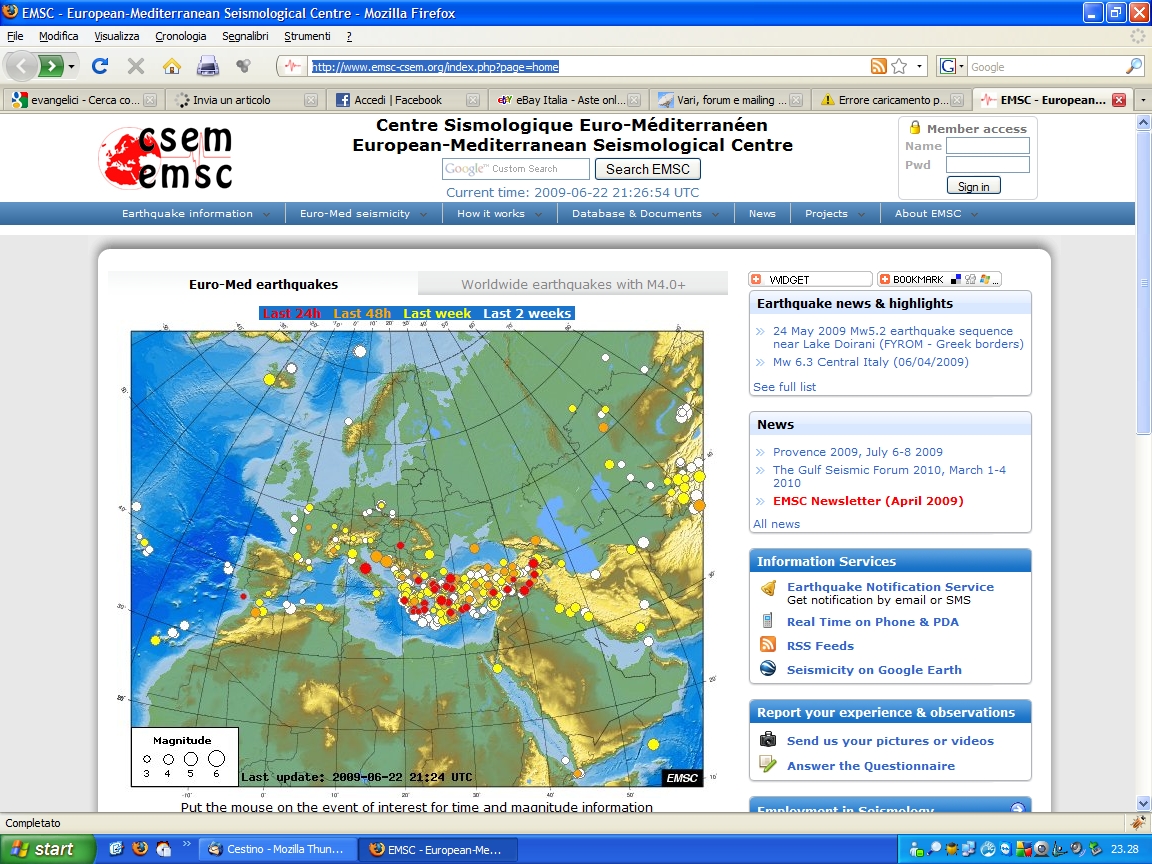
Task: Select the red 'Last 24h' filter
Action: [292, 313]
